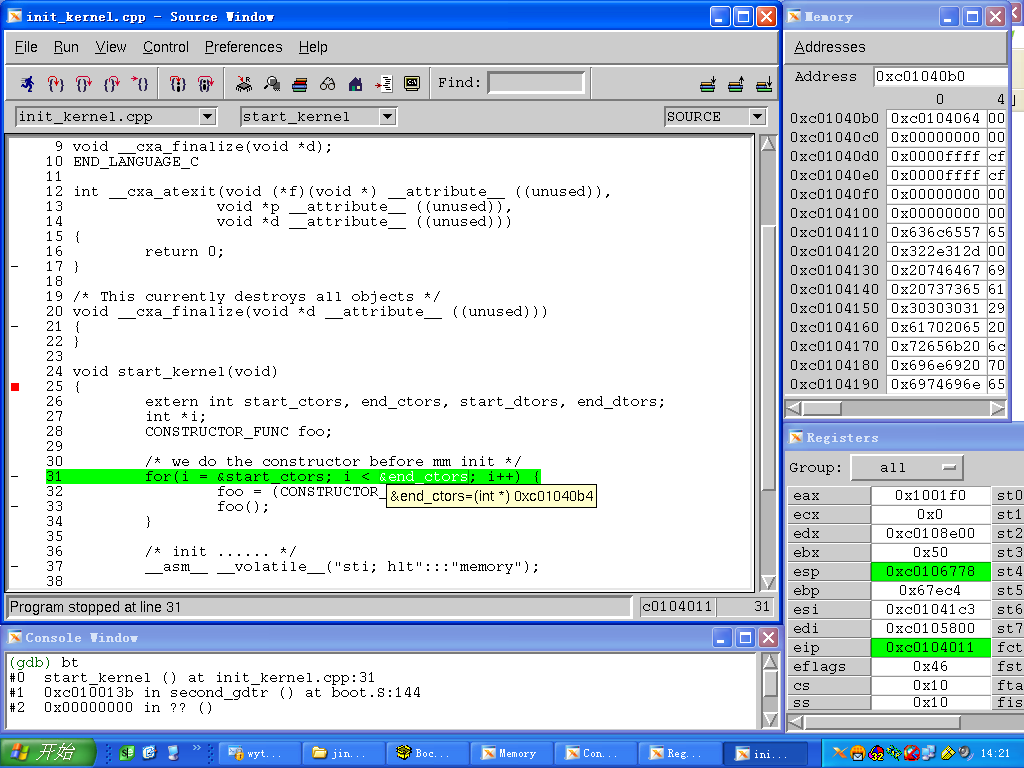Click the Run program toolbar icon

27,84
